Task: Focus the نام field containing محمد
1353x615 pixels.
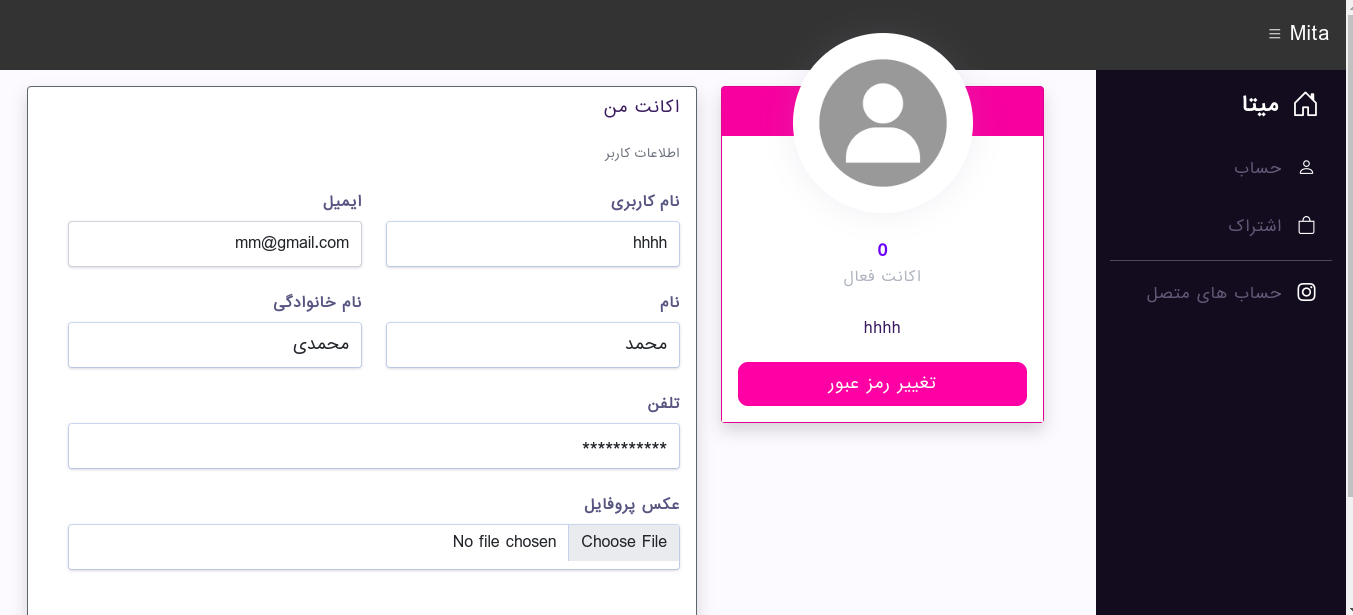Action: point(533,345)
